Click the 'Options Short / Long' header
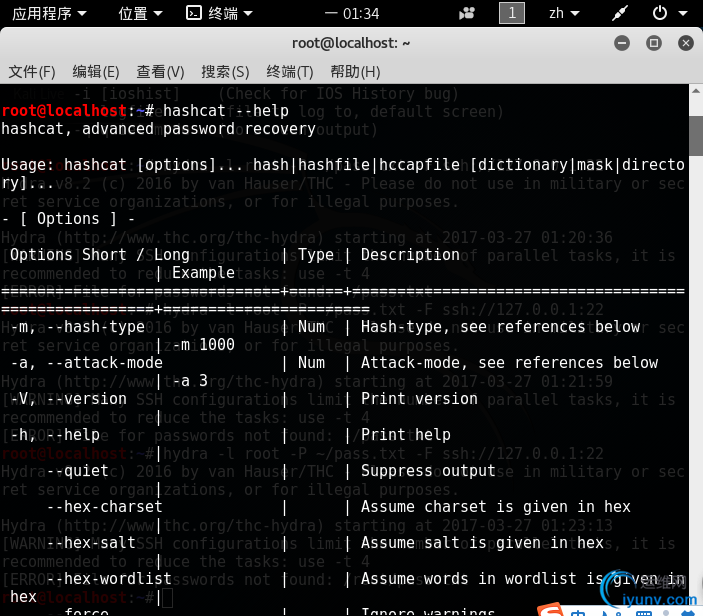This screenshot has height=616, width=703. point(100,255)
